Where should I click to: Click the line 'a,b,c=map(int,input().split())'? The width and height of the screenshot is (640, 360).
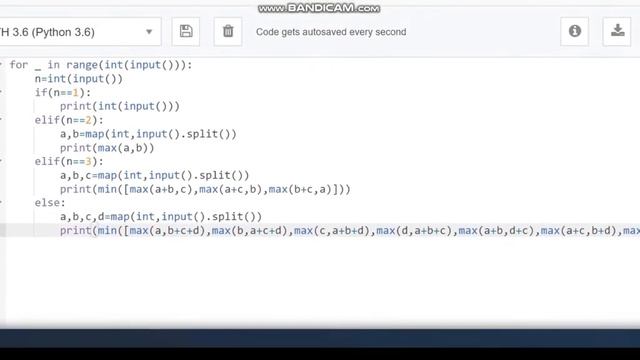point(154,176)
